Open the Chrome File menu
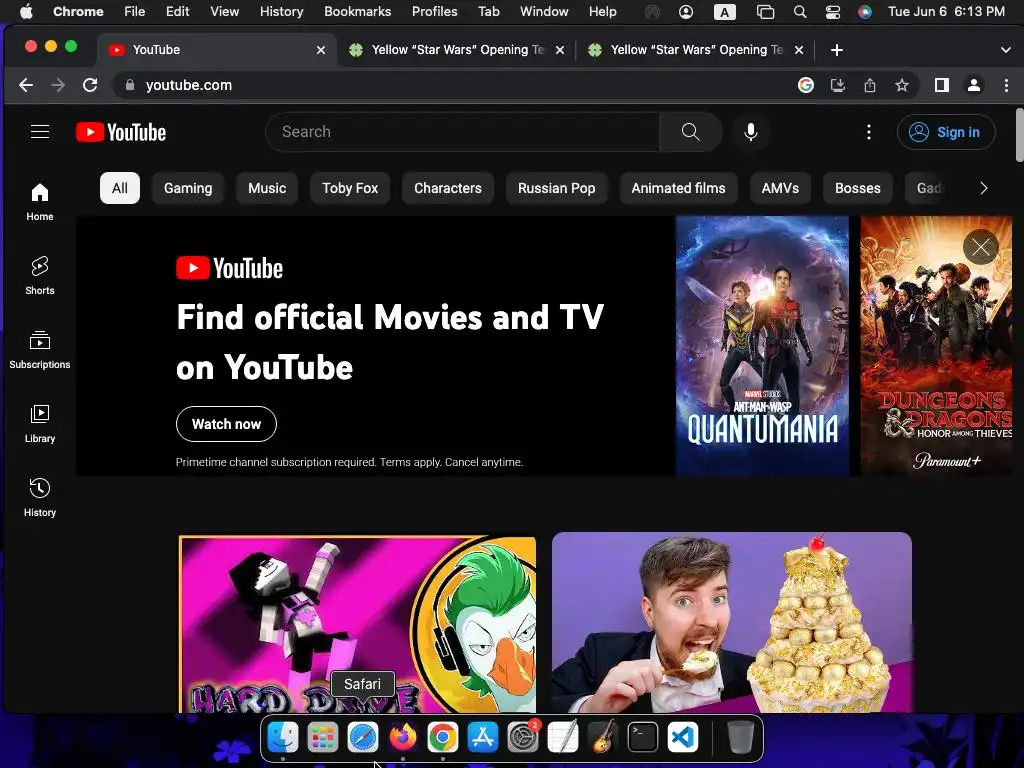1024x768 pixels. pyautogui.click(x=135, y=11)
